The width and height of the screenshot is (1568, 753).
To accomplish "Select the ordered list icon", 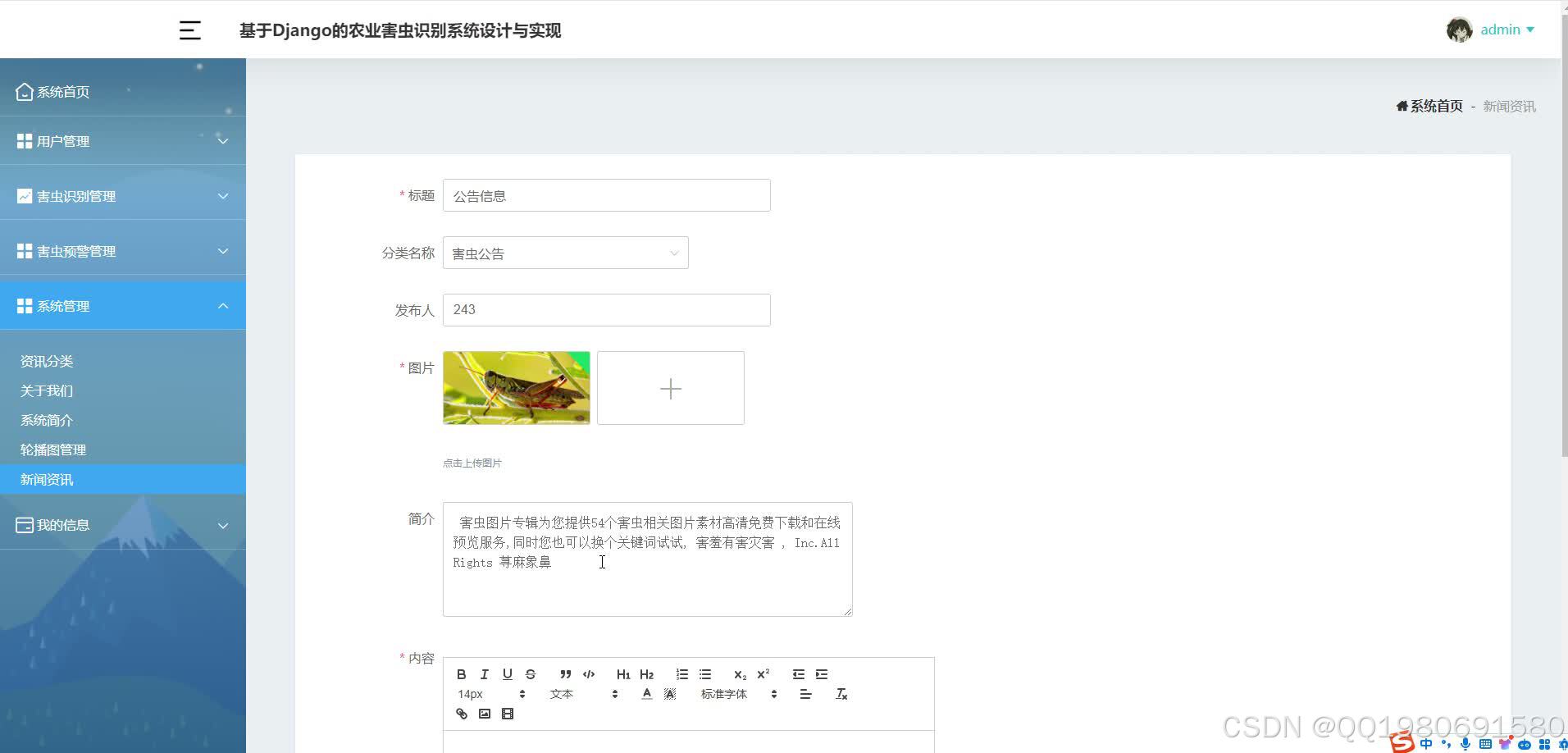I will pos(681,674).
